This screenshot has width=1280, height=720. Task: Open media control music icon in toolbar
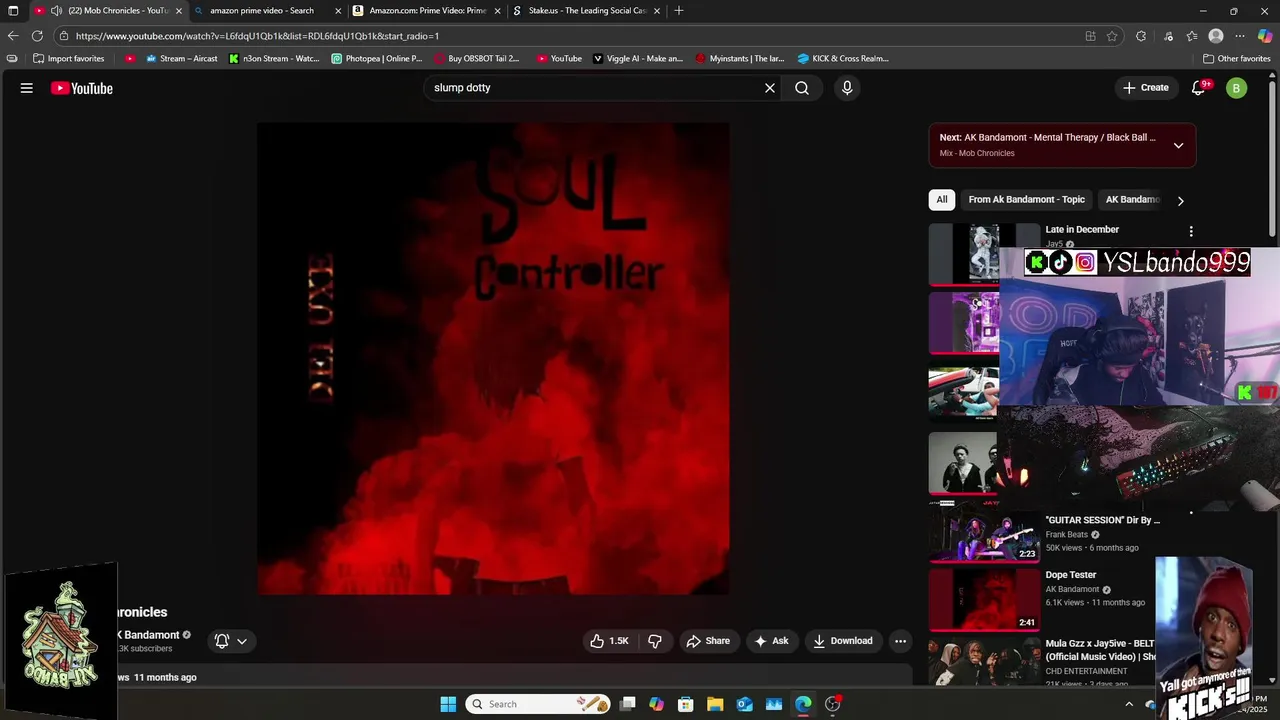pos(1168,36)
